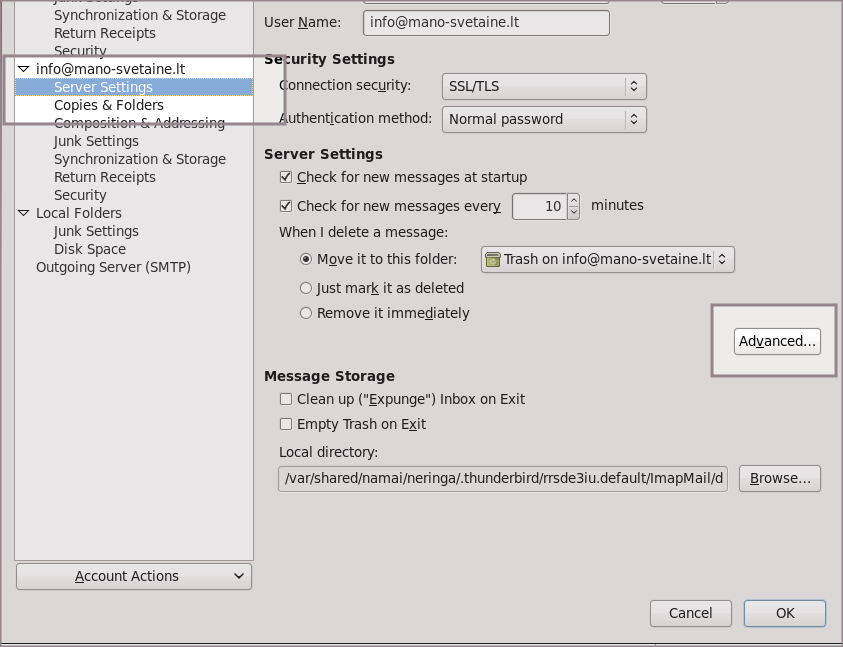This screenshot has width=843, height=647.
Task: Open Account Actions dropdown menu
Action: click(134, 576)
